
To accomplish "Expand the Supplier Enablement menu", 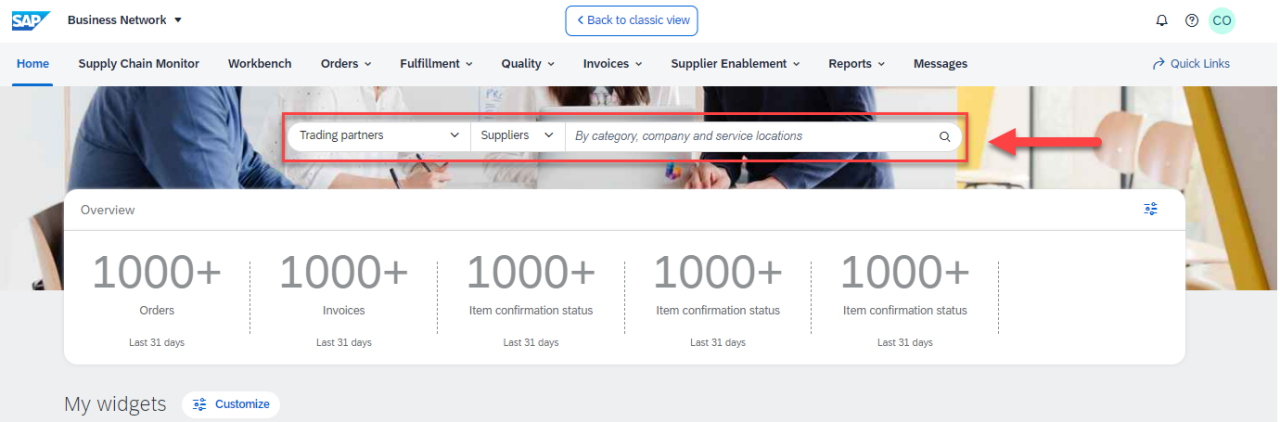I will [735, 64].
